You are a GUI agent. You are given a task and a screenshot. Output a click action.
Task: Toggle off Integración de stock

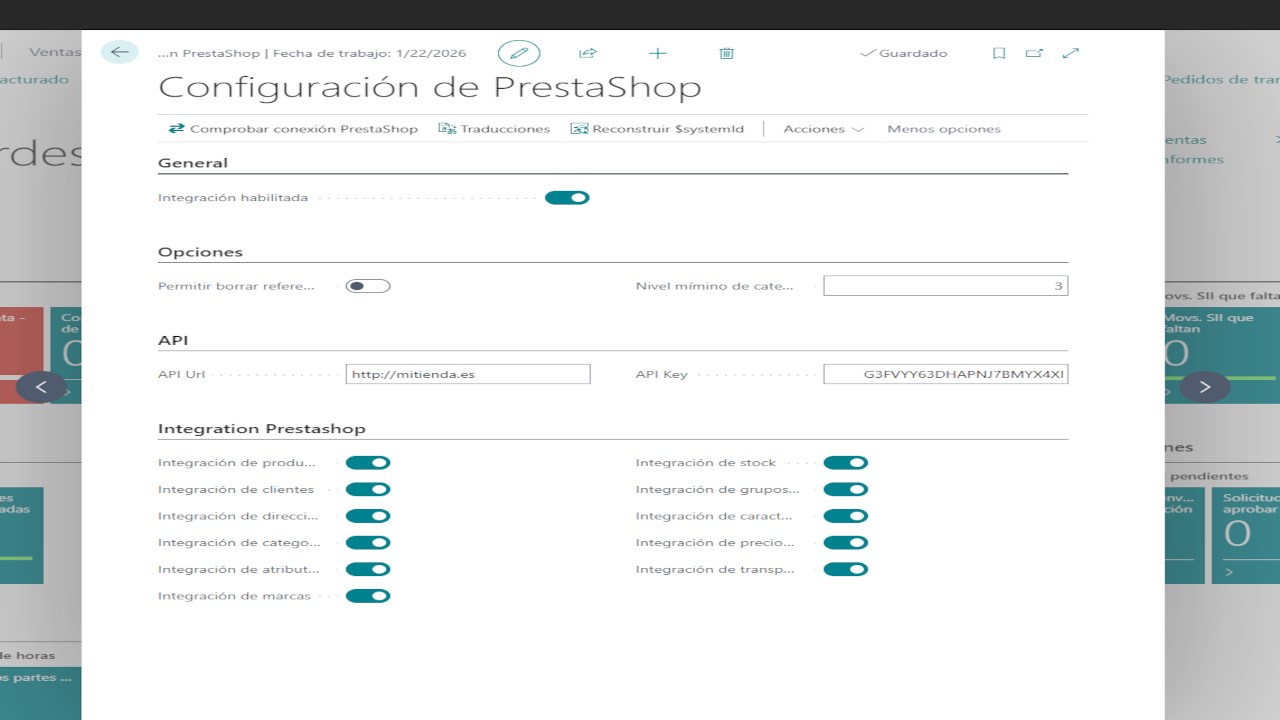(845, 462)
